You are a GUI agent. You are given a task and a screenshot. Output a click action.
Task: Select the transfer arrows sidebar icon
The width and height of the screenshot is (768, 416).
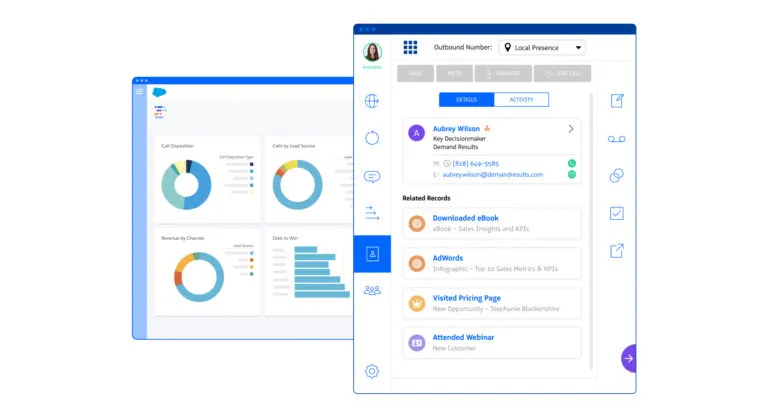(x=372, y=213)
